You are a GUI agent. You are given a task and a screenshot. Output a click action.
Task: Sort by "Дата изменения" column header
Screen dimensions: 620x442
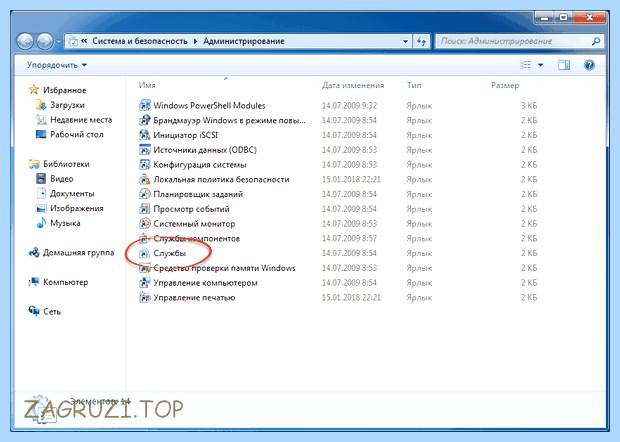[x=353, y=85]
